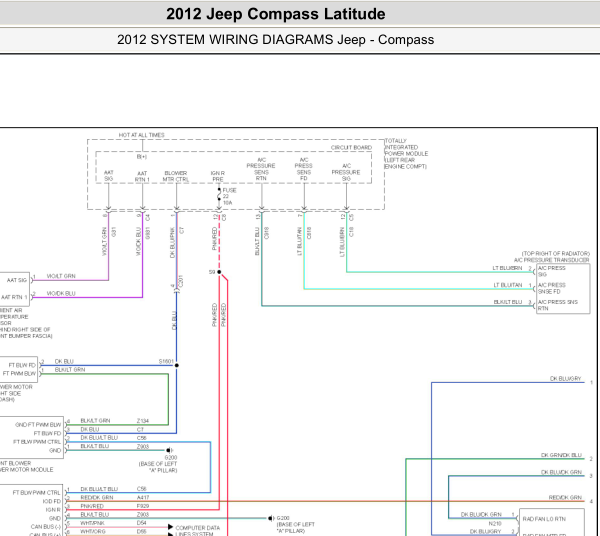Viewport: 600px width, 536px height.
Task: Click the 'IOD FD' terminal
Action: [52, 501]
